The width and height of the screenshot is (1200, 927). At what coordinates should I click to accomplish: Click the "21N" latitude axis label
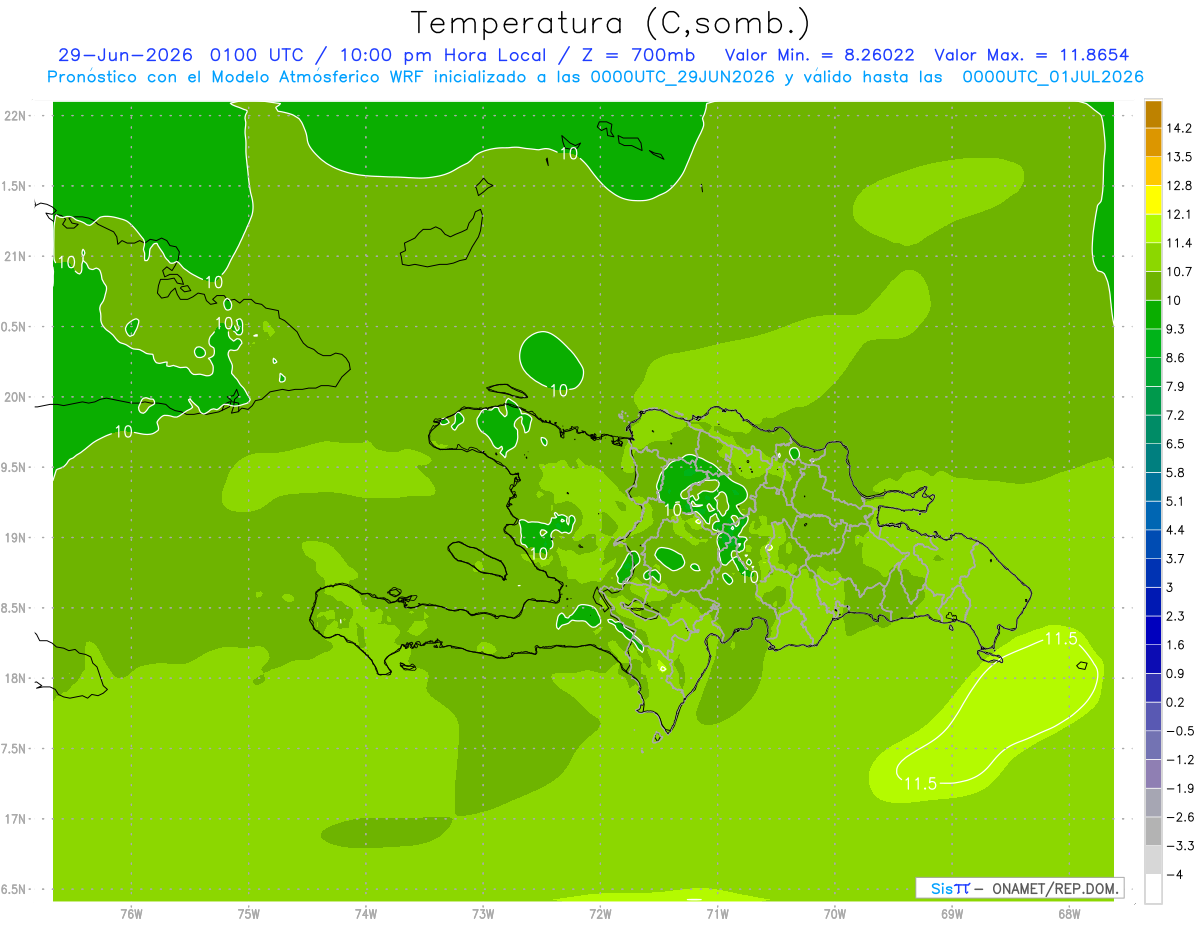point(17,257)
